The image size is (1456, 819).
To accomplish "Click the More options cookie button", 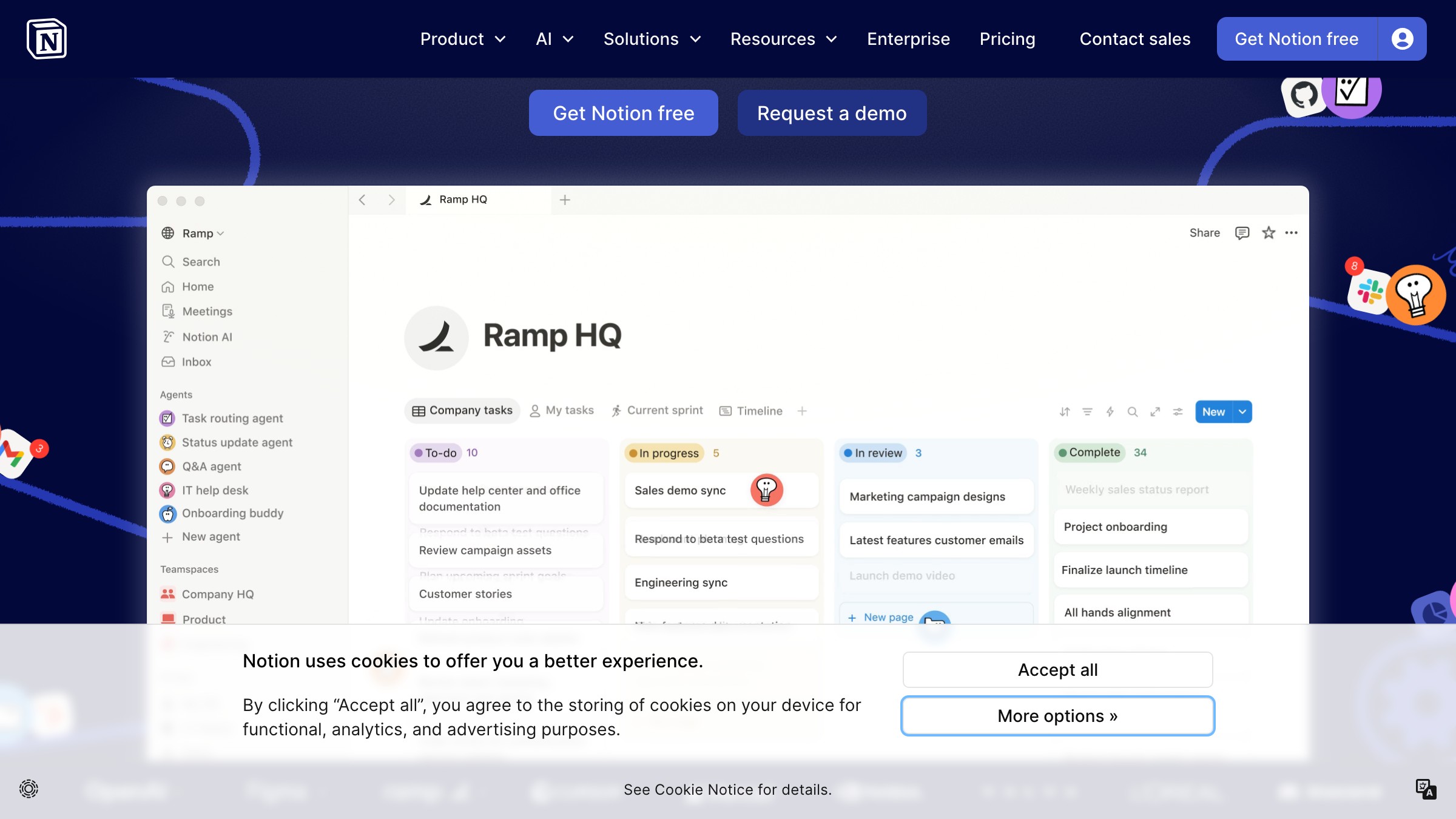I will (x=1057, y=716).
